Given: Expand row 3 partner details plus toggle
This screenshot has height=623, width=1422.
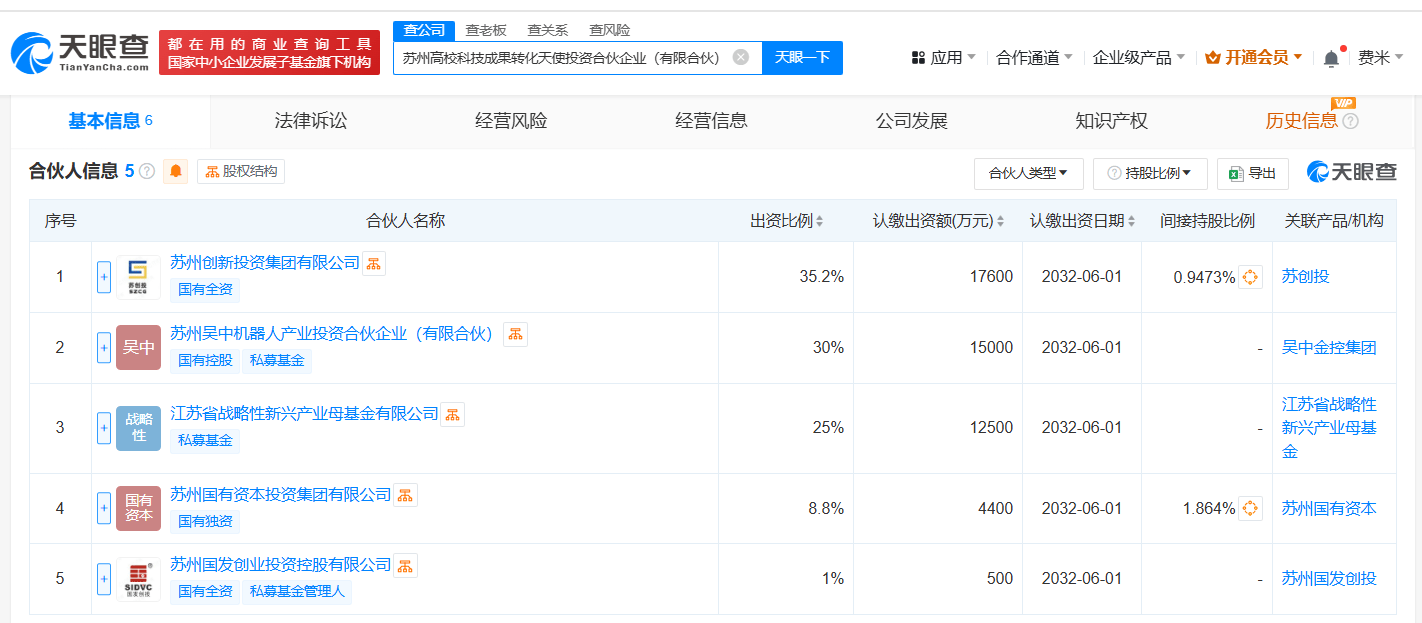Looking at the screenshot, I should tap(104, 428).
